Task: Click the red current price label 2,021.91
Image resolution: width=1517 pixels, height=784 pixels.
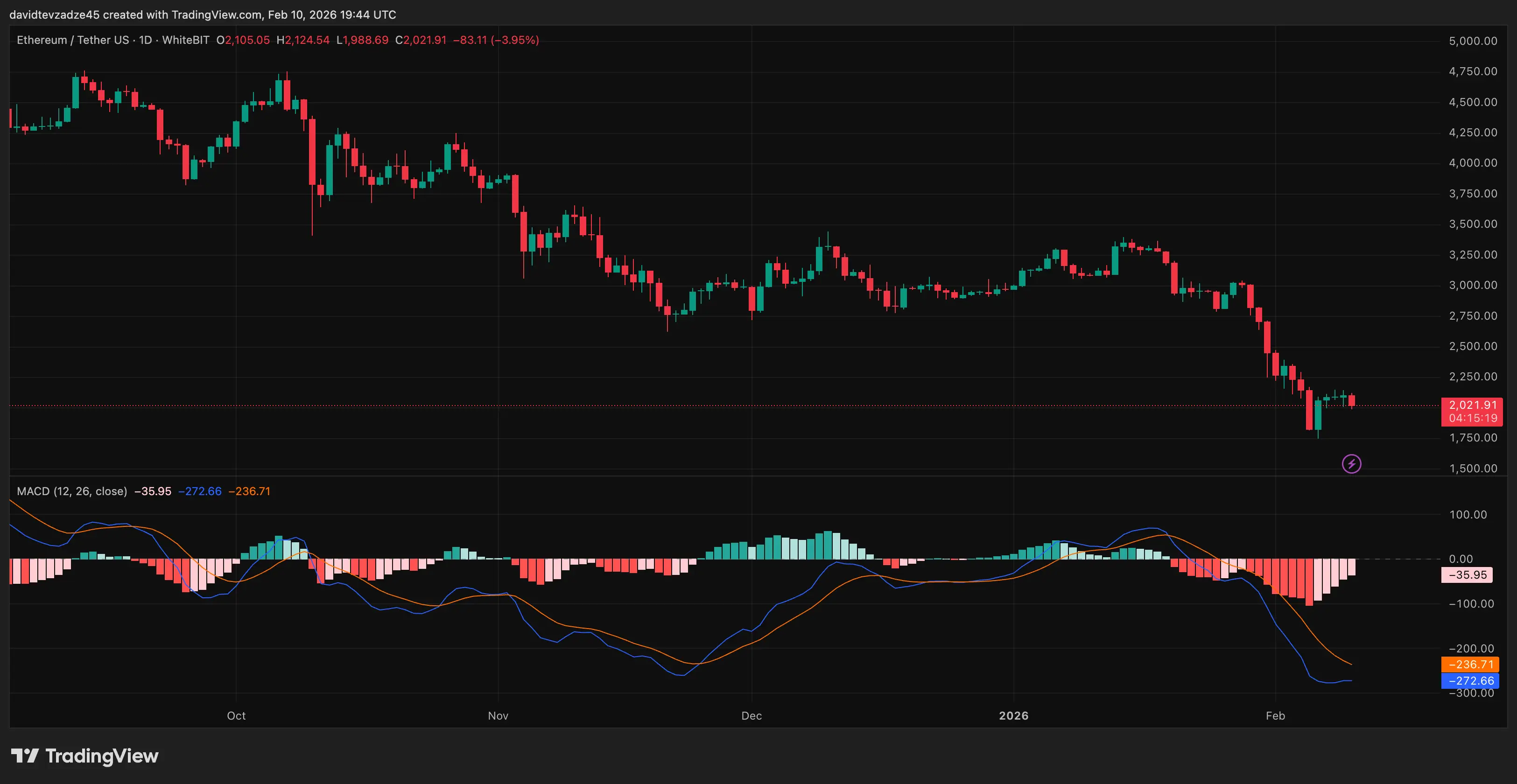Action: click(x=1472, y=405)
